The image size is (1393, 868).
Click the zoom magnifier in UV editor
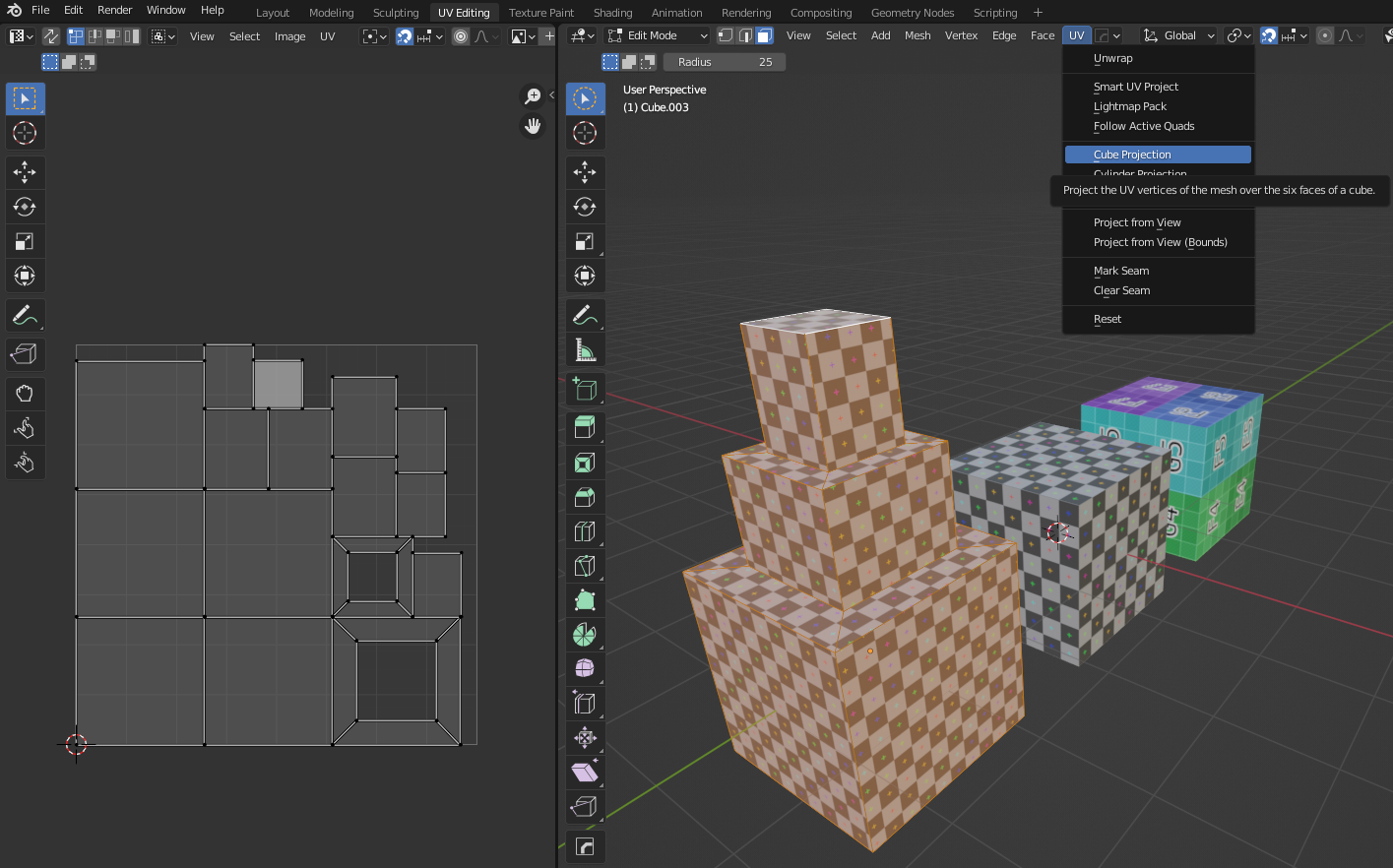(533, 95)
